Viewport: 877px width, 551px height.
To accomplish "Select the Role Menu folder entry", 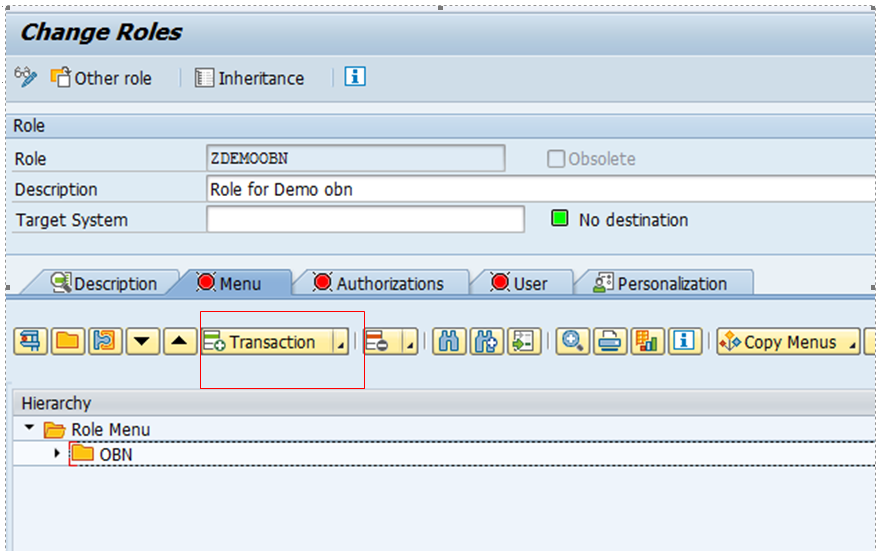I will click(97, 430).
